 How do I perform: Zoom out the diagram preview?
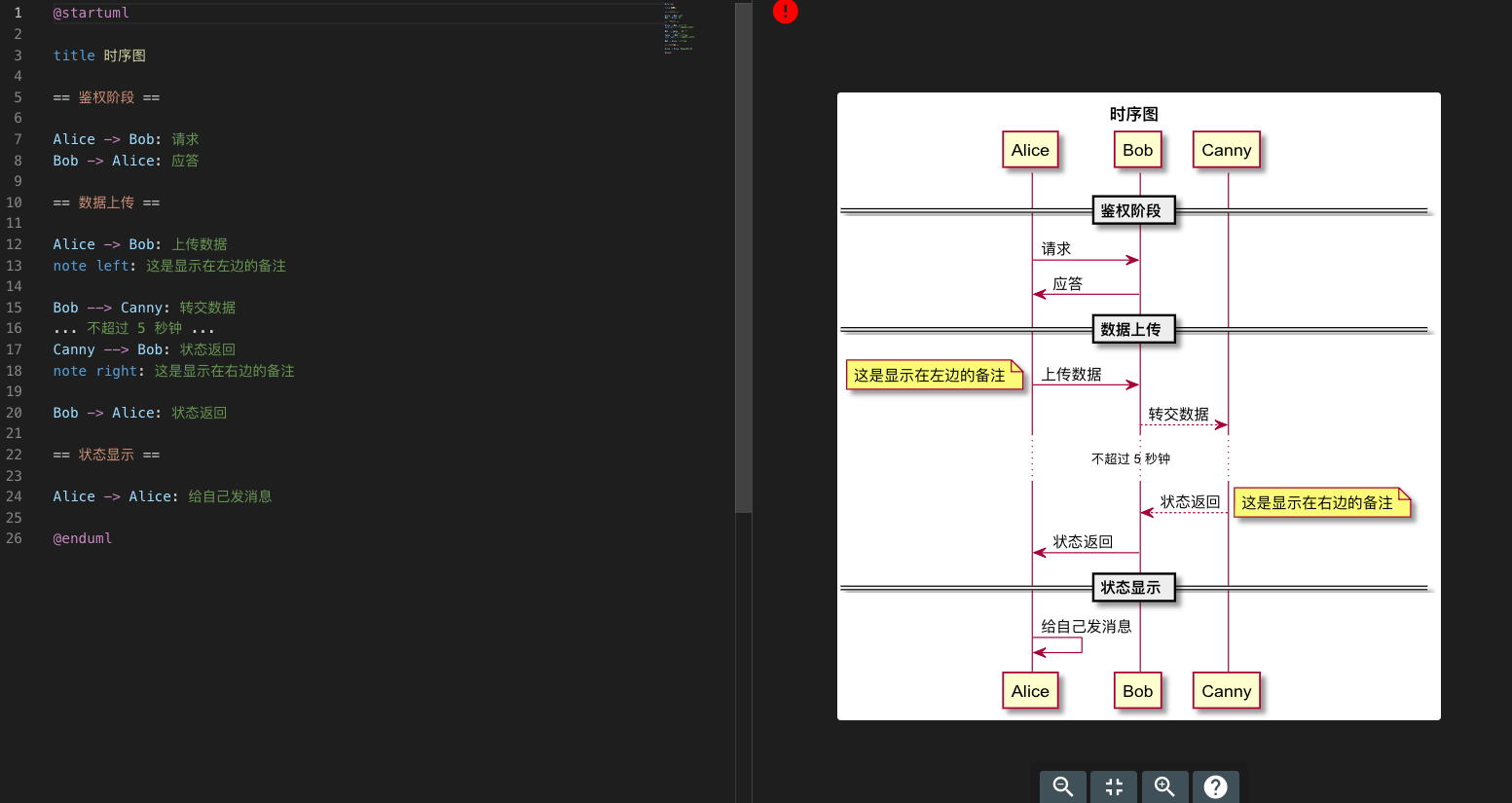point(1063,786)
